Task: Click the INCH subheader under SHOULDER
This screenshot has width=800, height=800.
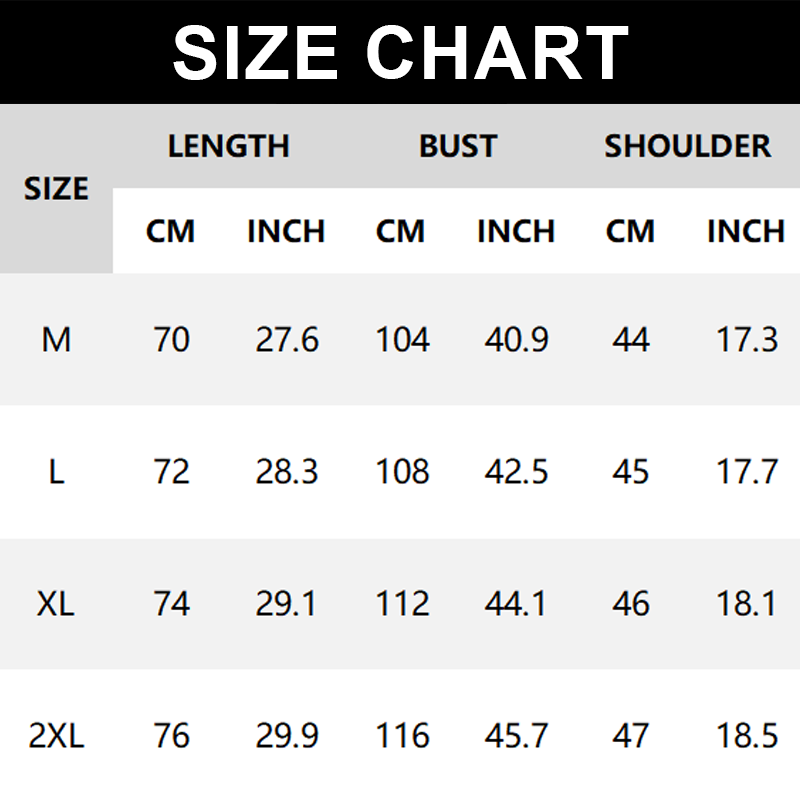Action: [x=746, y=231]
